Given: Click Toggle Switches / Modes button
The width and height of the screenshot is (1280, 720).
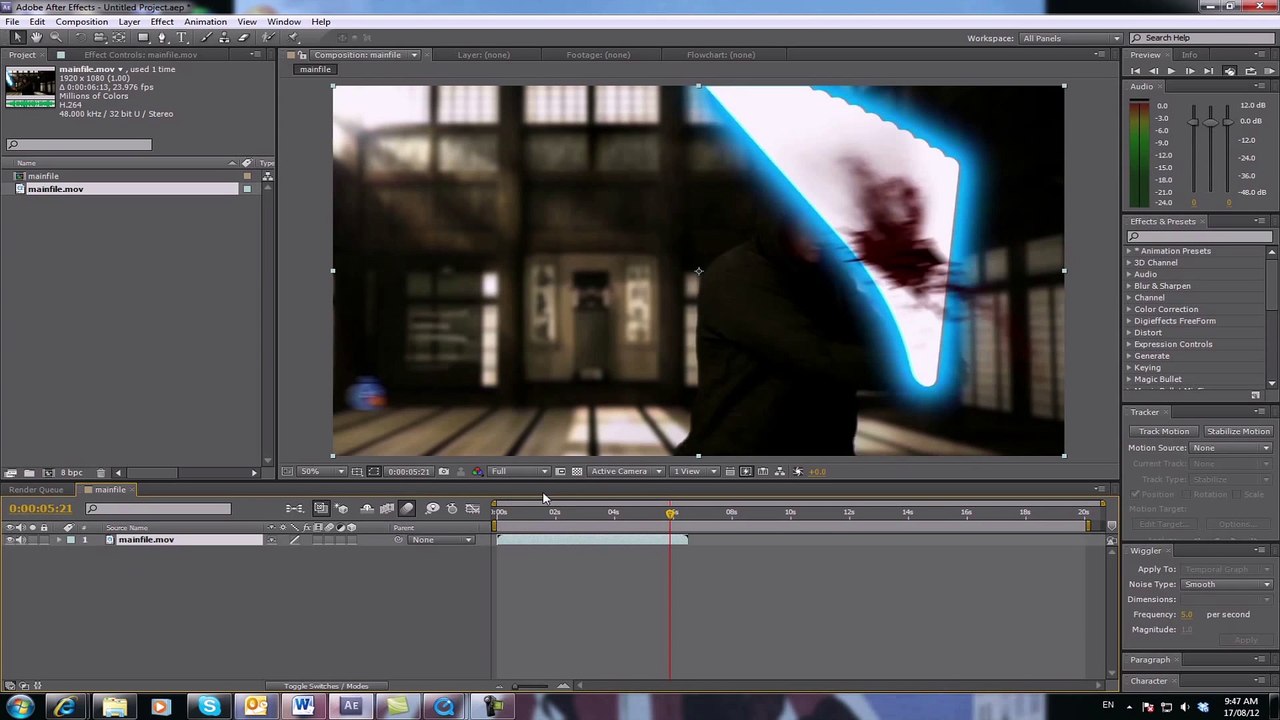Looking at the screenshot, I should [x=326, y=686].
